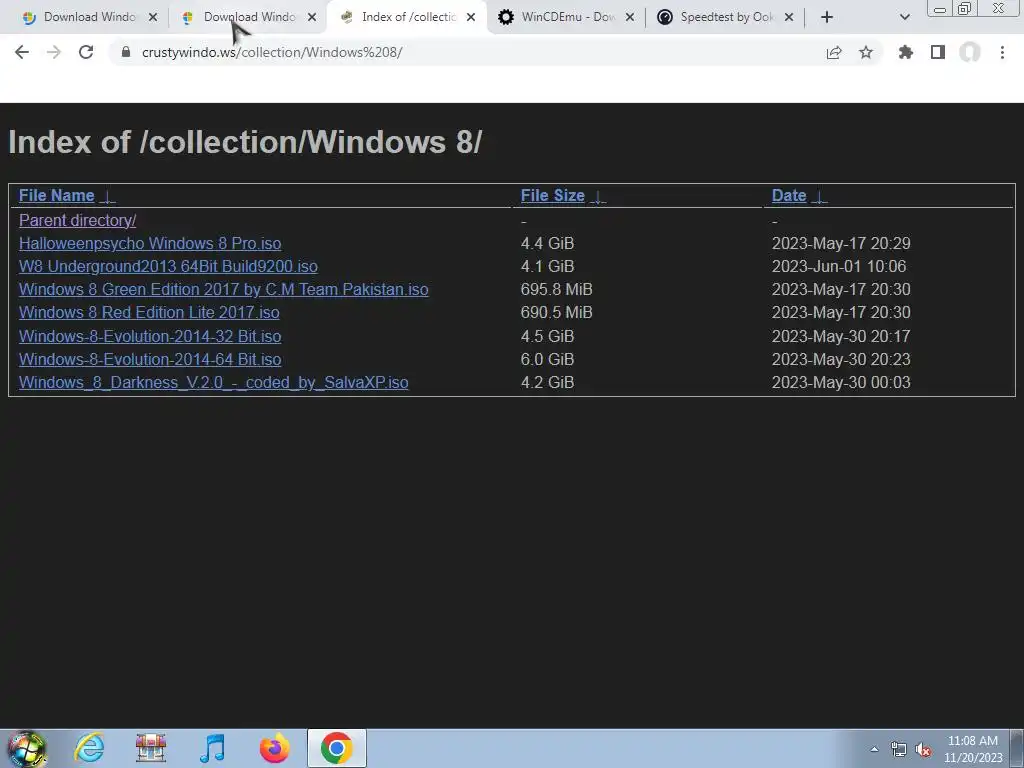Close the Index of /collection tab
1024x768 pixels.
471,18
